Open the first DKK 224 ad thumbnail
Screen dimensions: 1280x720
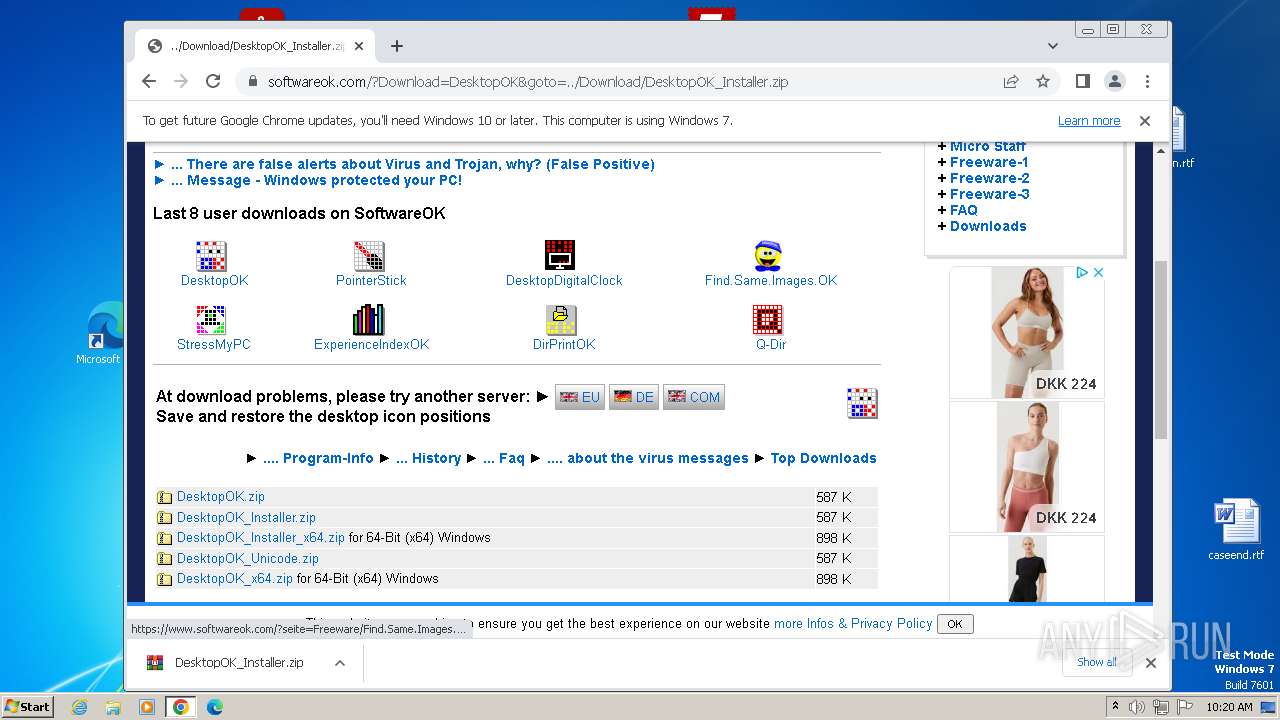click(1027, 332)
